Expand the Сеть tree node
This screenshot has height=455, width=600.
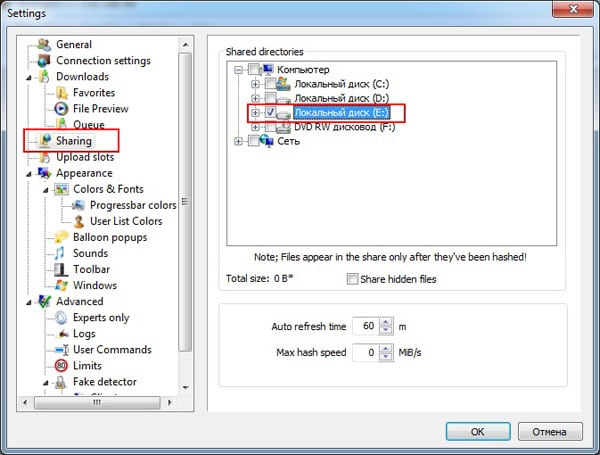coord(238,141)
